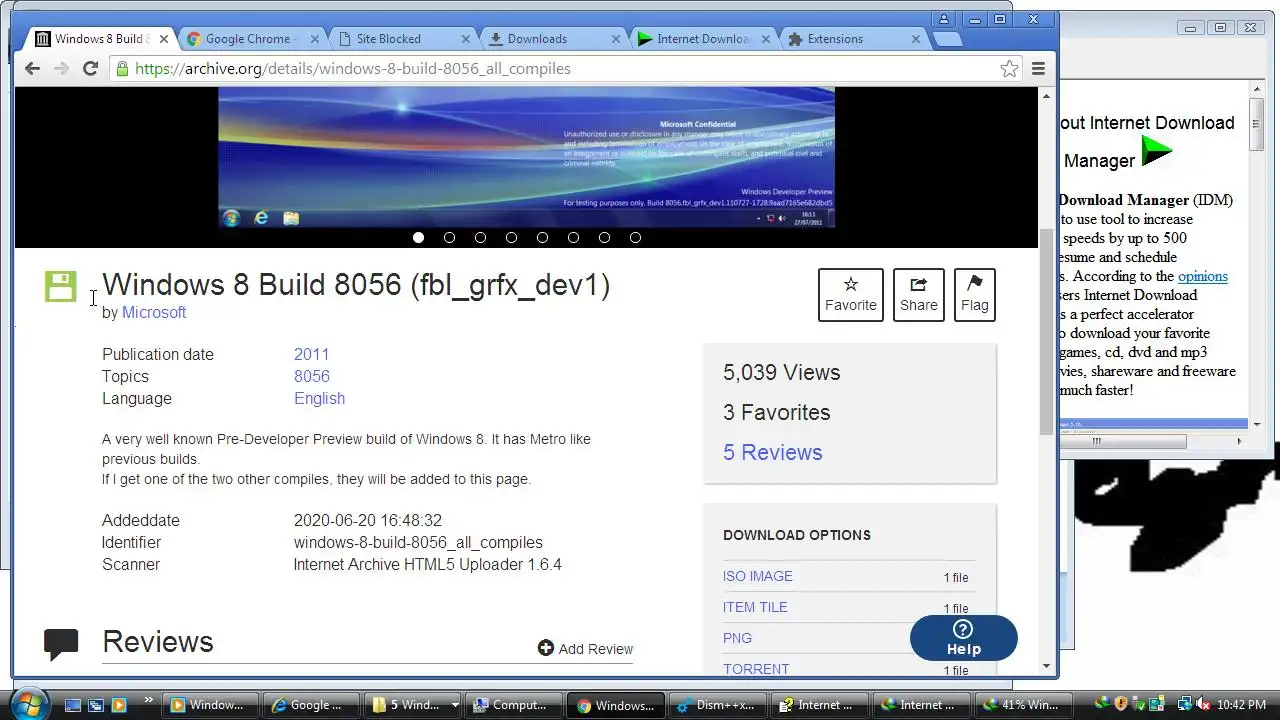The image size is (1280, 720).
Task: Click the scroll-down arrow in Chrome's scrollbar
Action: pyautogui.click(x=1047, y=666)
